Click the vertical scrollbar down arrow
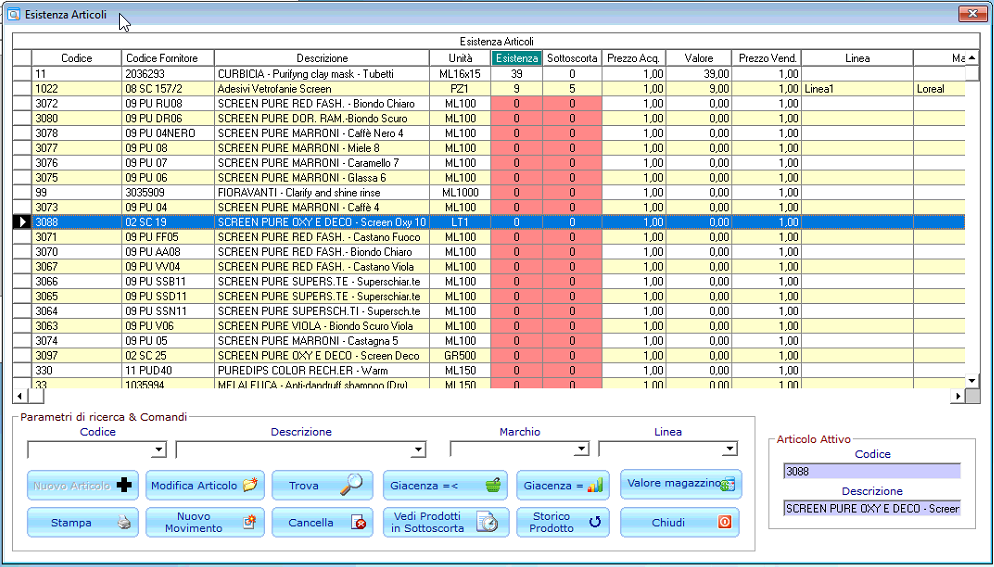Screen dimensions: 994x567 972,381
